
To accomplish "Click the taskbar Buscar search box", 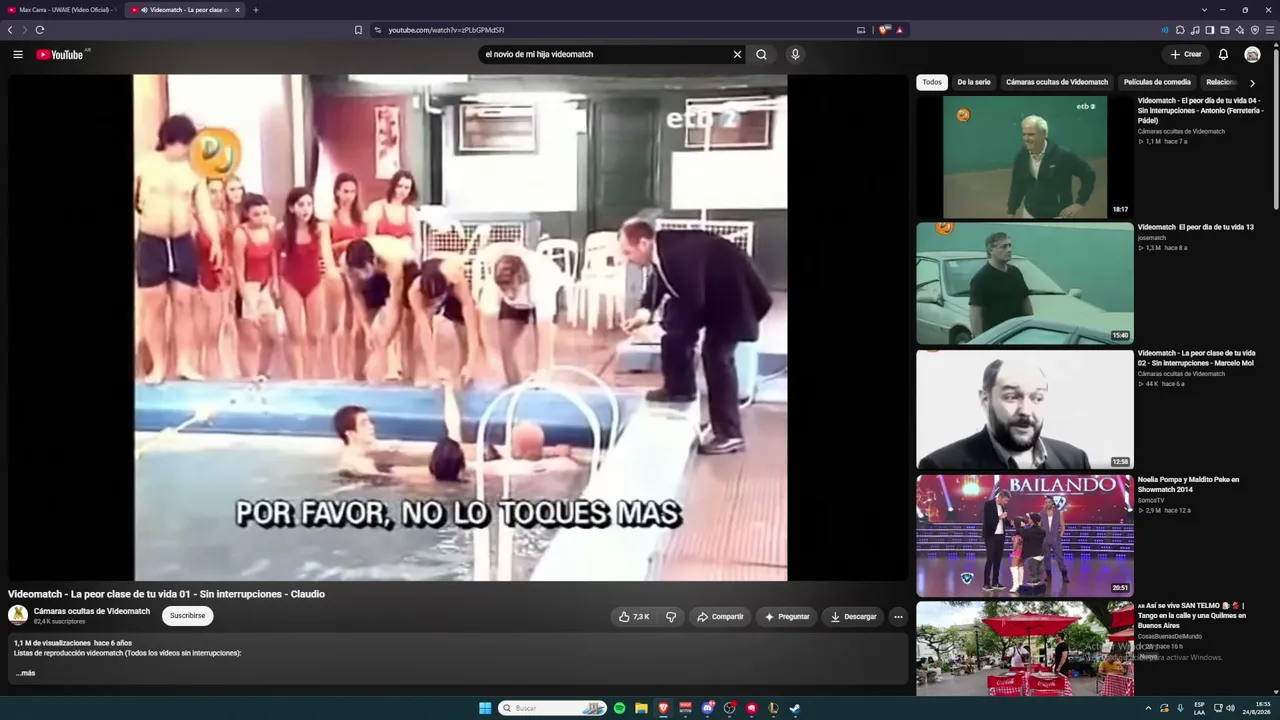I will 553,708.
